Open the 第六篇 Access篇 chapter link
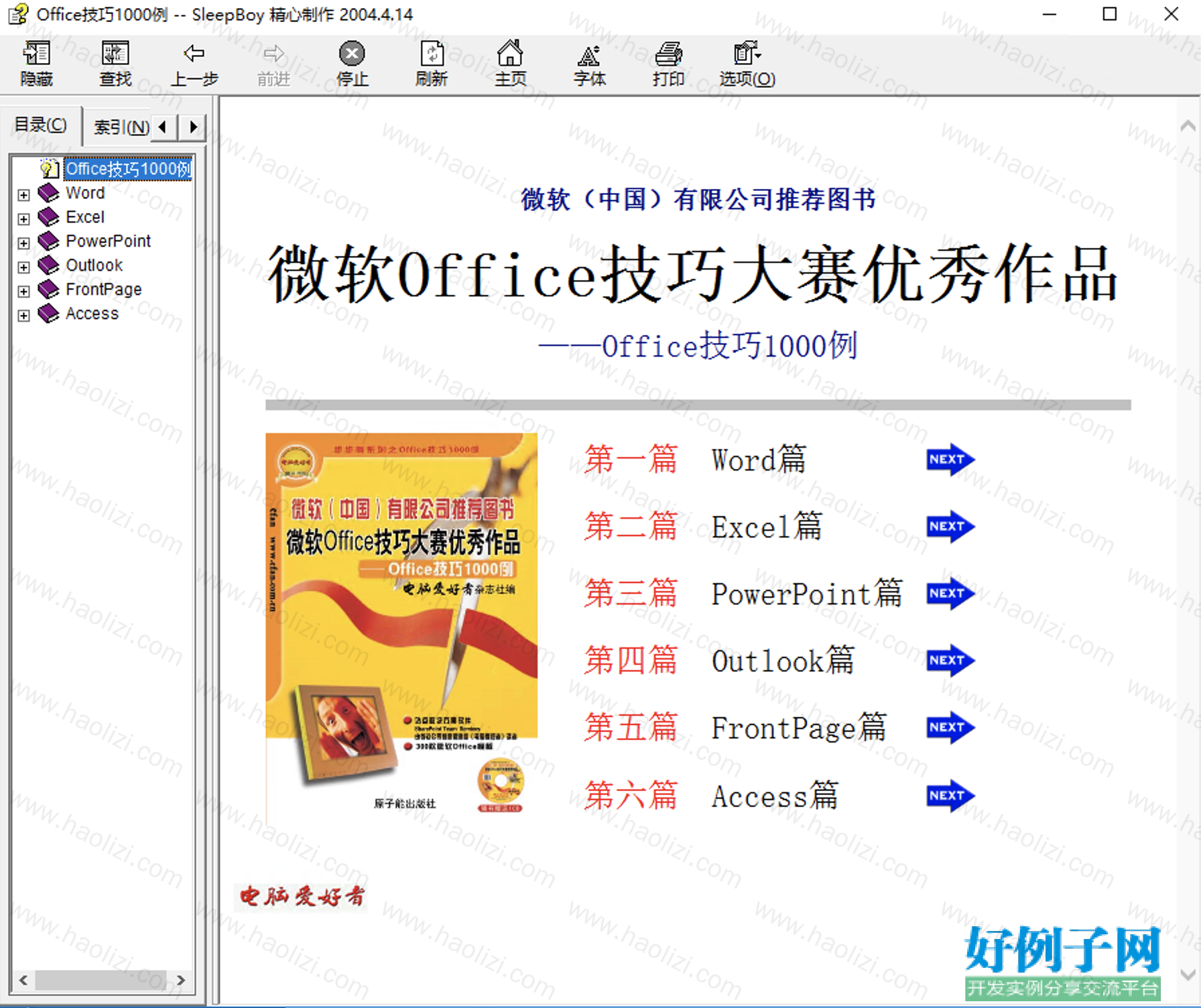Screen dimensions: 1201x1008 (711, 796)
